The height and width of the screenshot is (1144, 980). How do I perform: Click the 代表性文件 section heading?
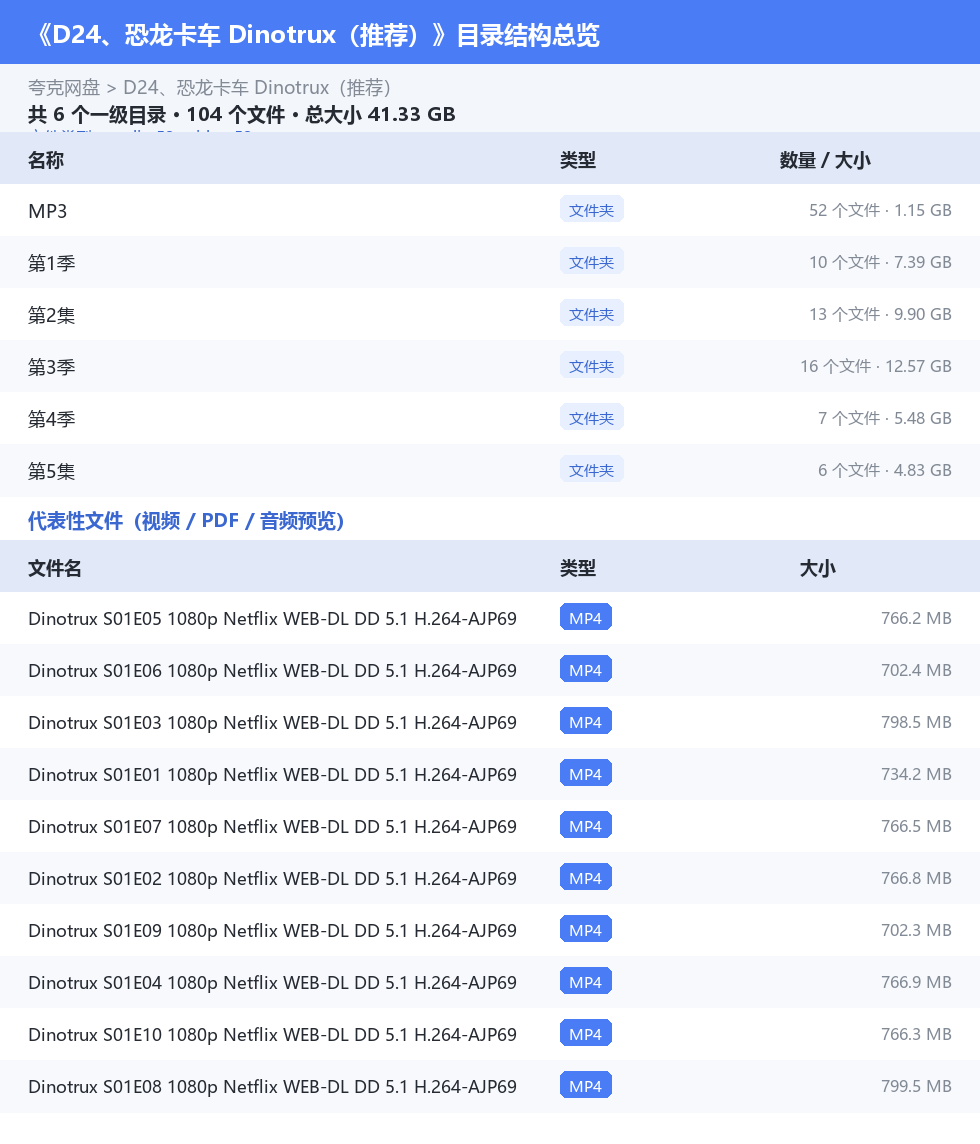pyautogui.click(x=186, y=521)
